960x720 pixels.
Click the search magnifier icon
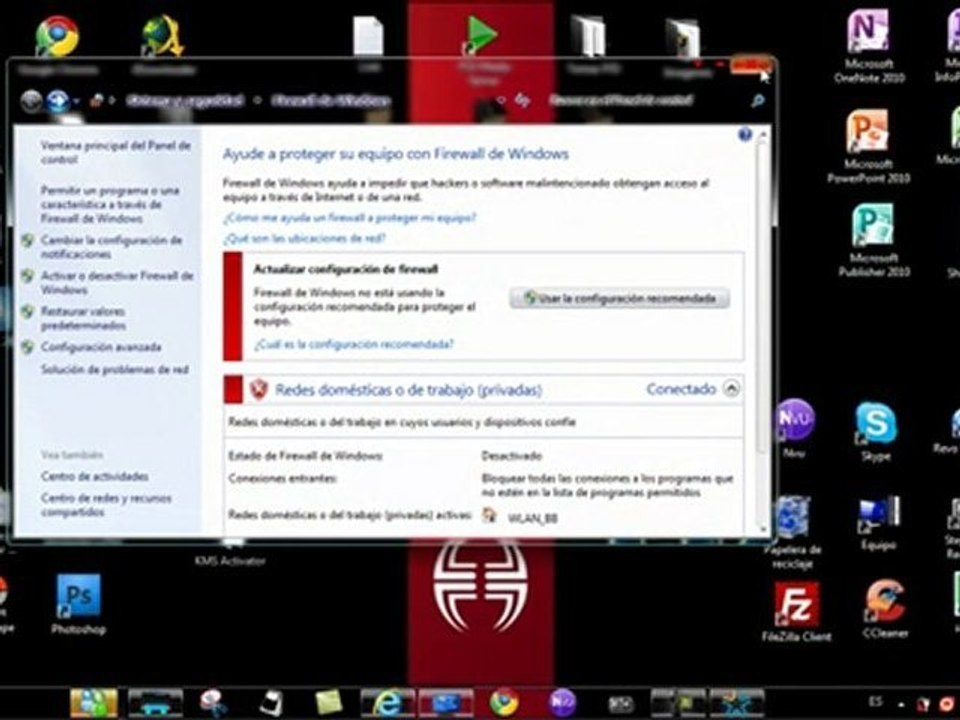(757, 100)
